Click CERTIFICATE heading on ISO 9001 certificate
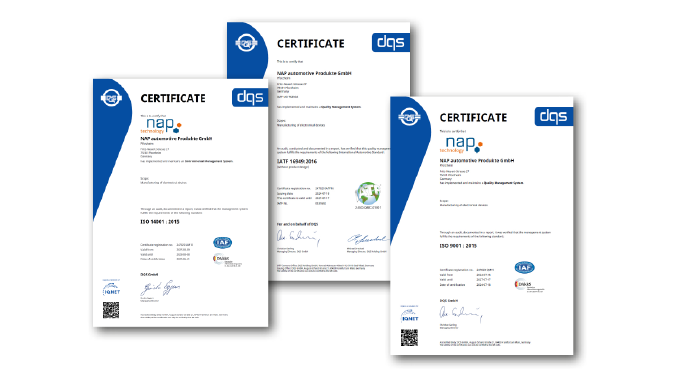Image resolution: width=675 pixels, height=379 pixels. click(474, 118)
